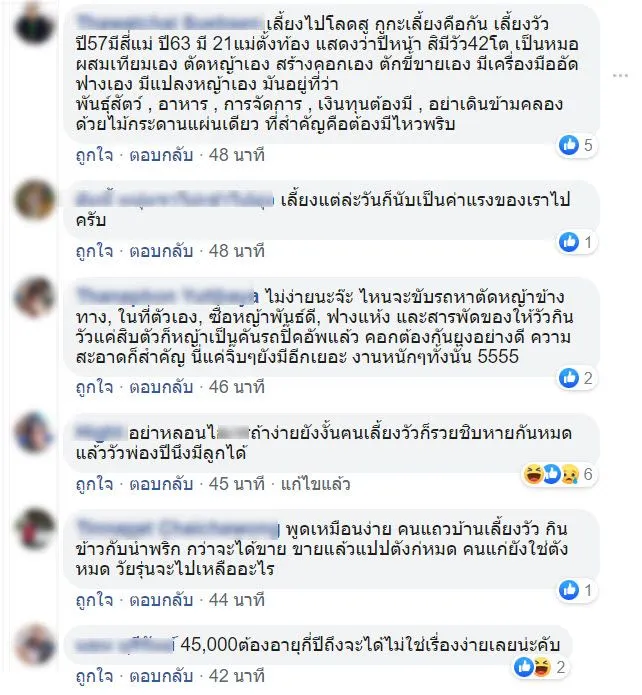Click like count icon on 44-minute comment
642x695 pixels.
pyautogui.click(x=569, y=590)
